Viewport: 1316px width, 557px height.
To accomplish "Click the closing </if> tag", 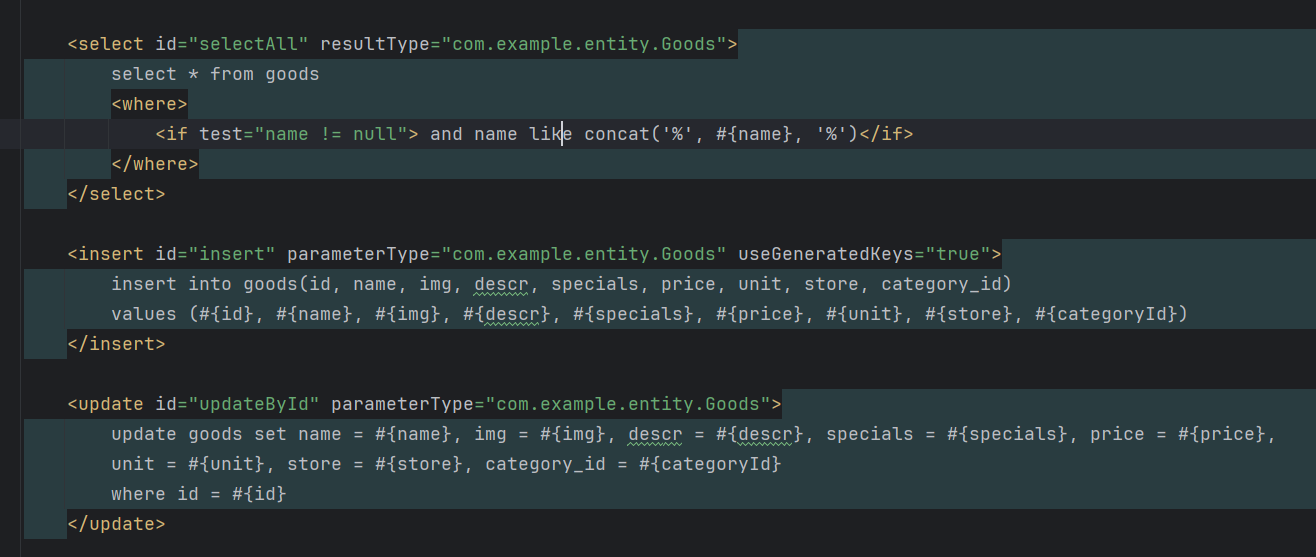I will (886, 134).
